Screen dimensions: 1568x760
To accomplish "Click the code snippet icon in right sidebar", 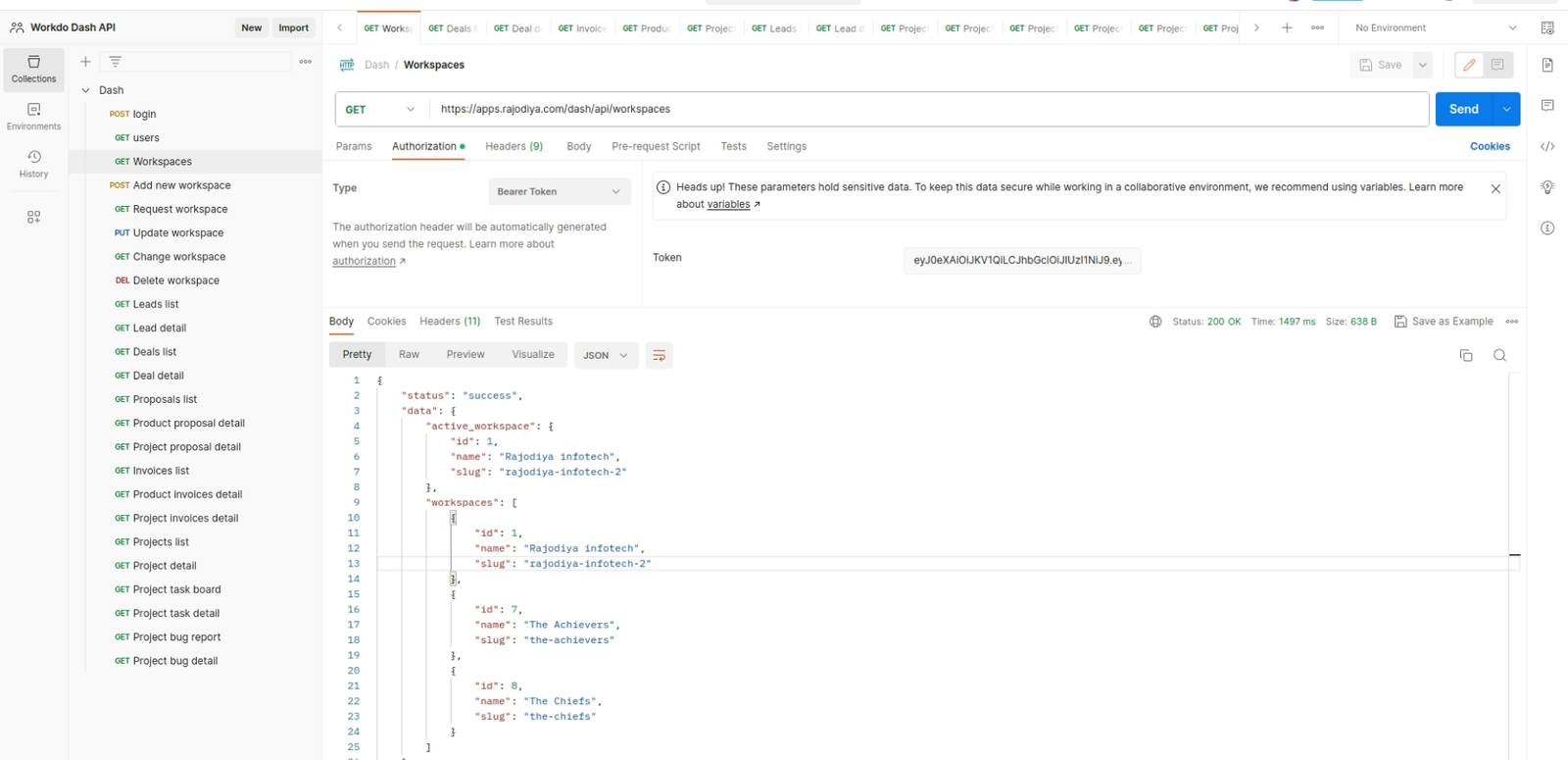I will [x=1547, y=147].
